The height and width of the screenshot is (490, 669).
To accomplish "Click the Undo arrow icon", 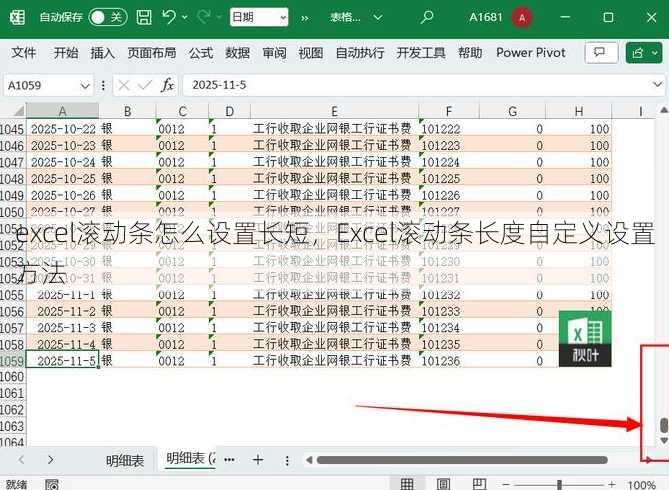I will [x=169, y=17].
